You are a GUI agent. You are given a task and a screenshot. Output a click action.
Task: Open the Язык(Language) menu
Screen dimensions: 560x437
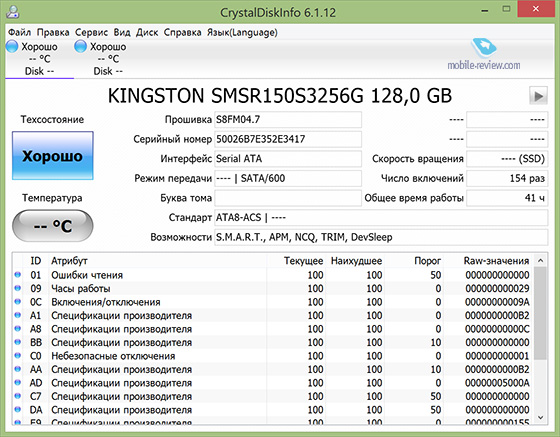tap(242, 32)
